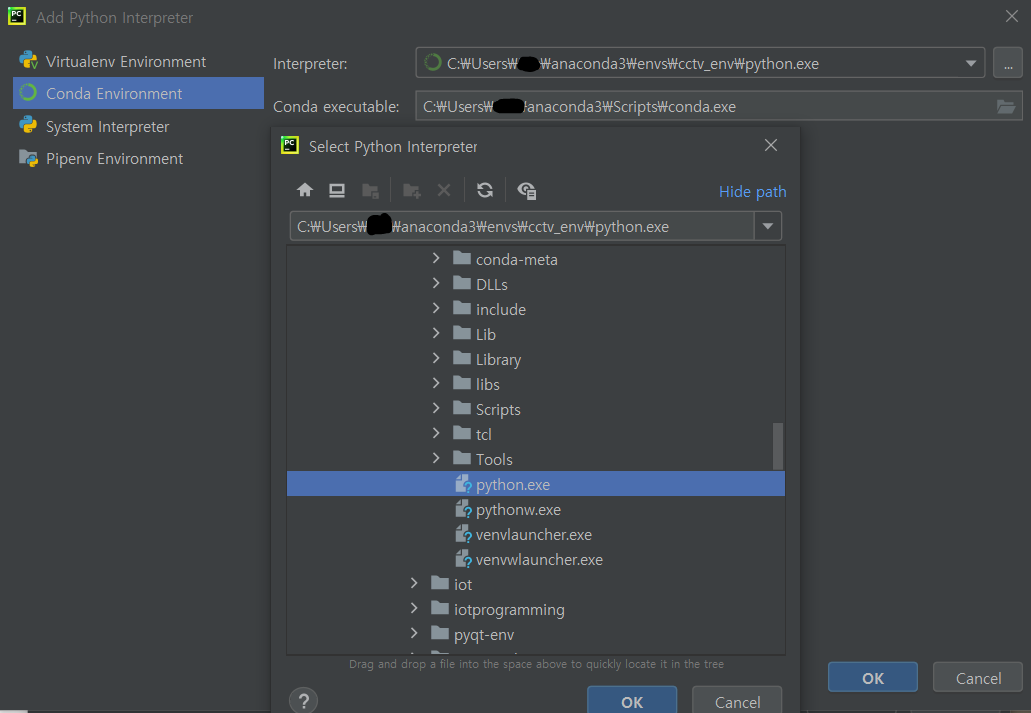Click the tcl folder icon
The height and width of the screenshot is (713, 1031).
pyautogui.click(x=462, y=433)
